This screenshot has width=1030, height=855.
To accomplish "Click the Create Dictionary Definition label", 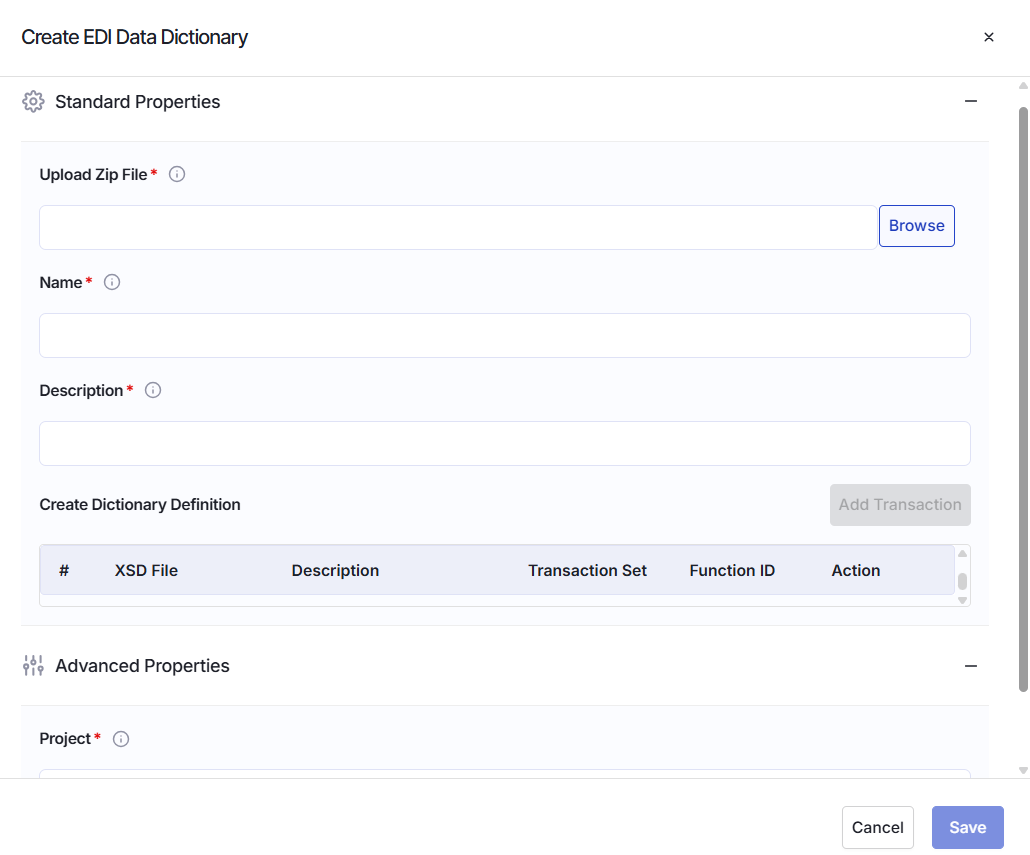I will pos(140,504).
